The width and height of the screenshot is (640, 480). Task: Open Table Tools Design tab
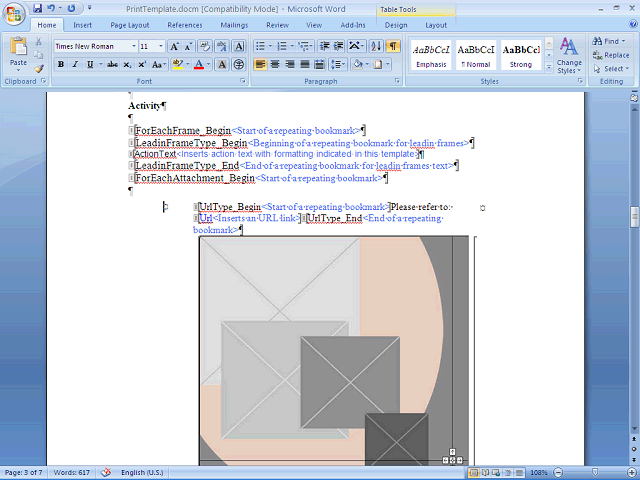(396, 25)
